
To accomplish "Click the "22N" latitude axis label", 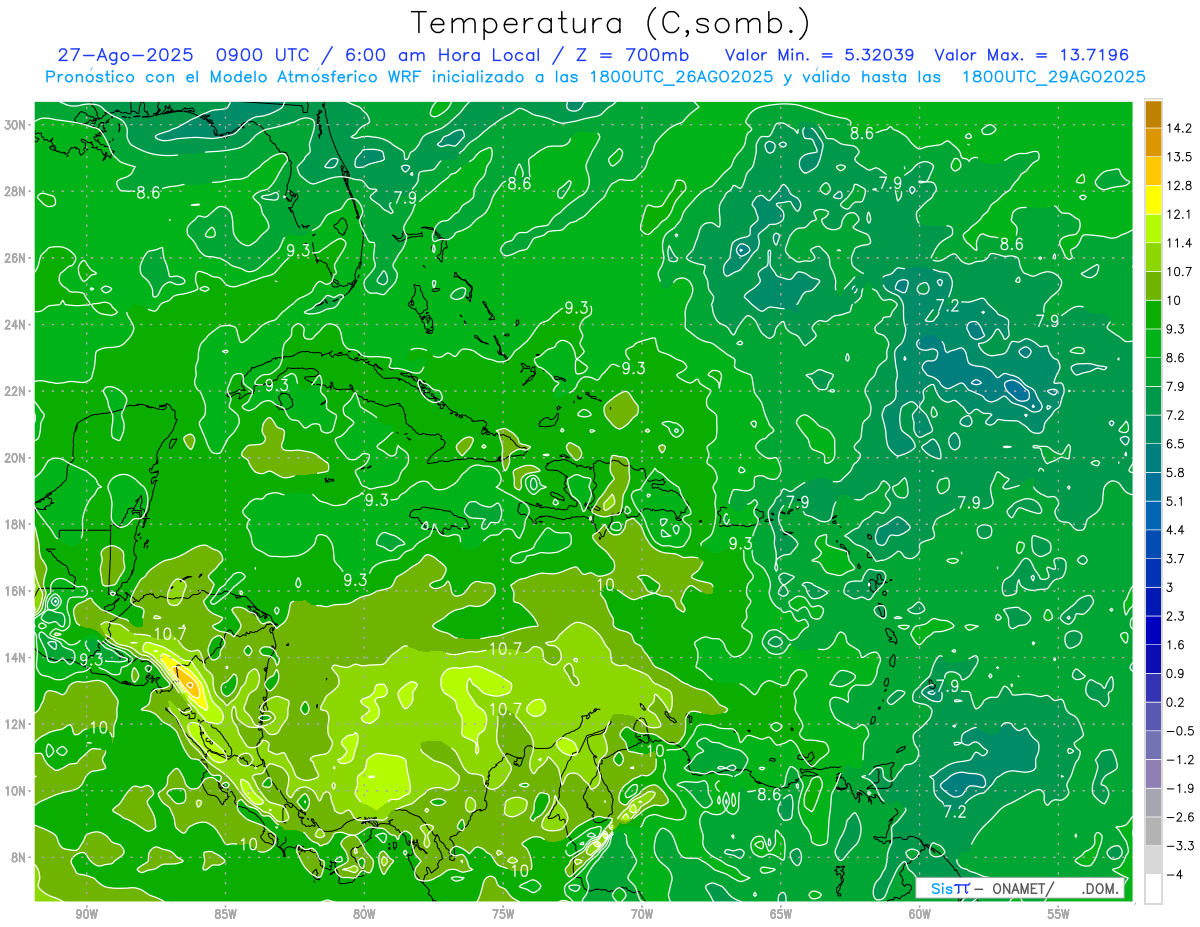I will [x=16, y=391].
